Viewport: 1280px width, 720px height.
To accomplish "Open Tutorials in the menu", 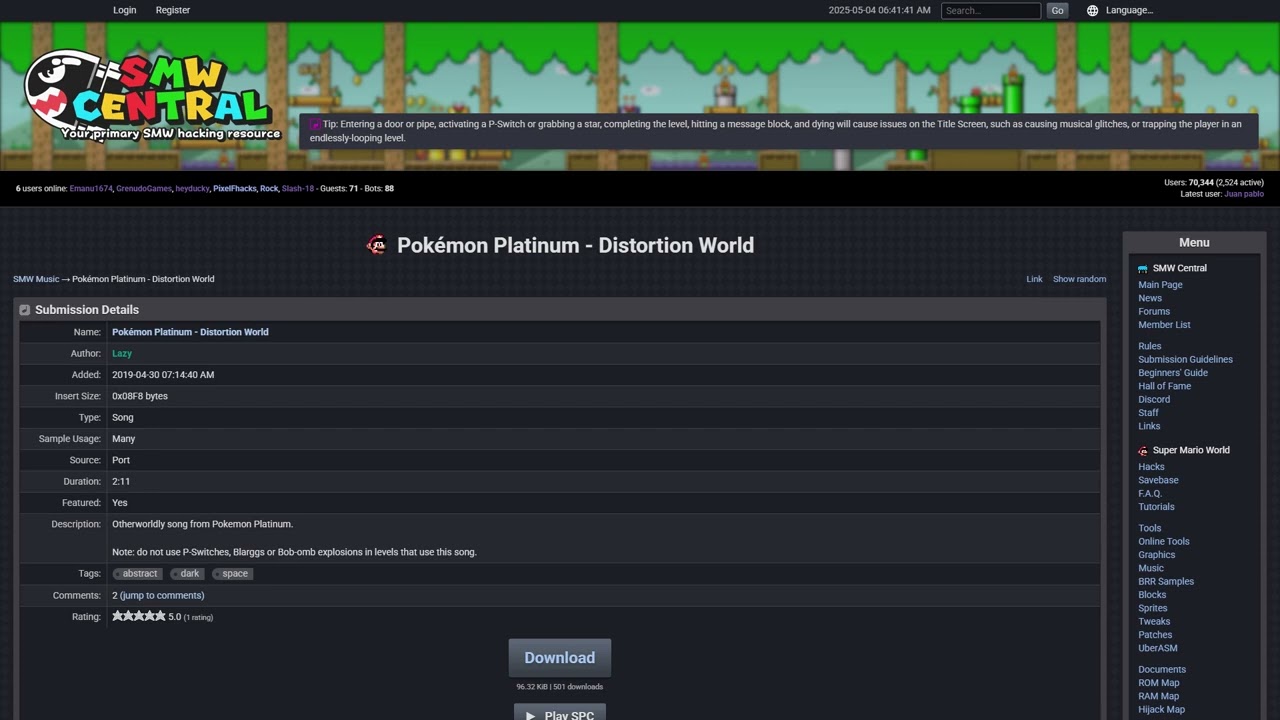I will [1156, 507].
